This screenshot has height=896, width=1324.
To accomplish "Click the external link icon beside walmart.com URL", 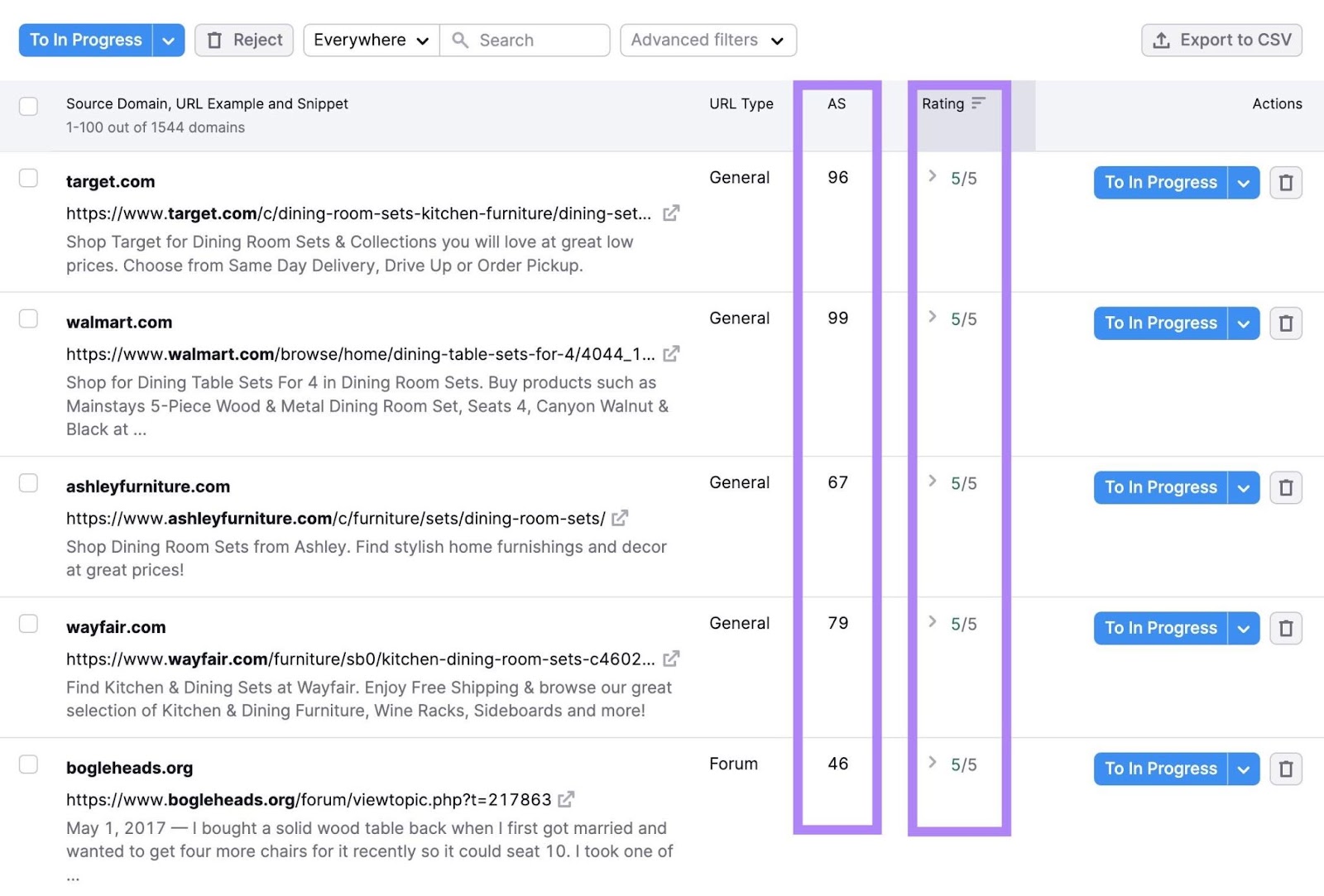I will 673,353.
